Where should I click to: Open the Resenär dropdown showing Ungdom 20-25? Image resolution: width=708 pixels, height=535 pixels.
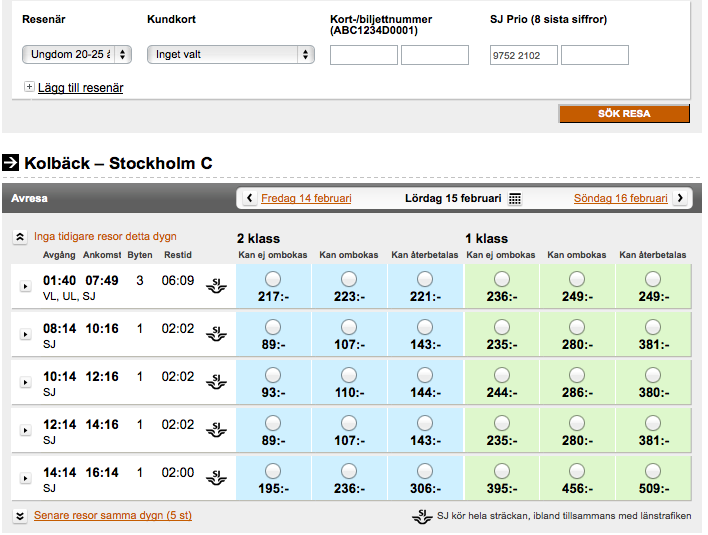click(77, 55)
